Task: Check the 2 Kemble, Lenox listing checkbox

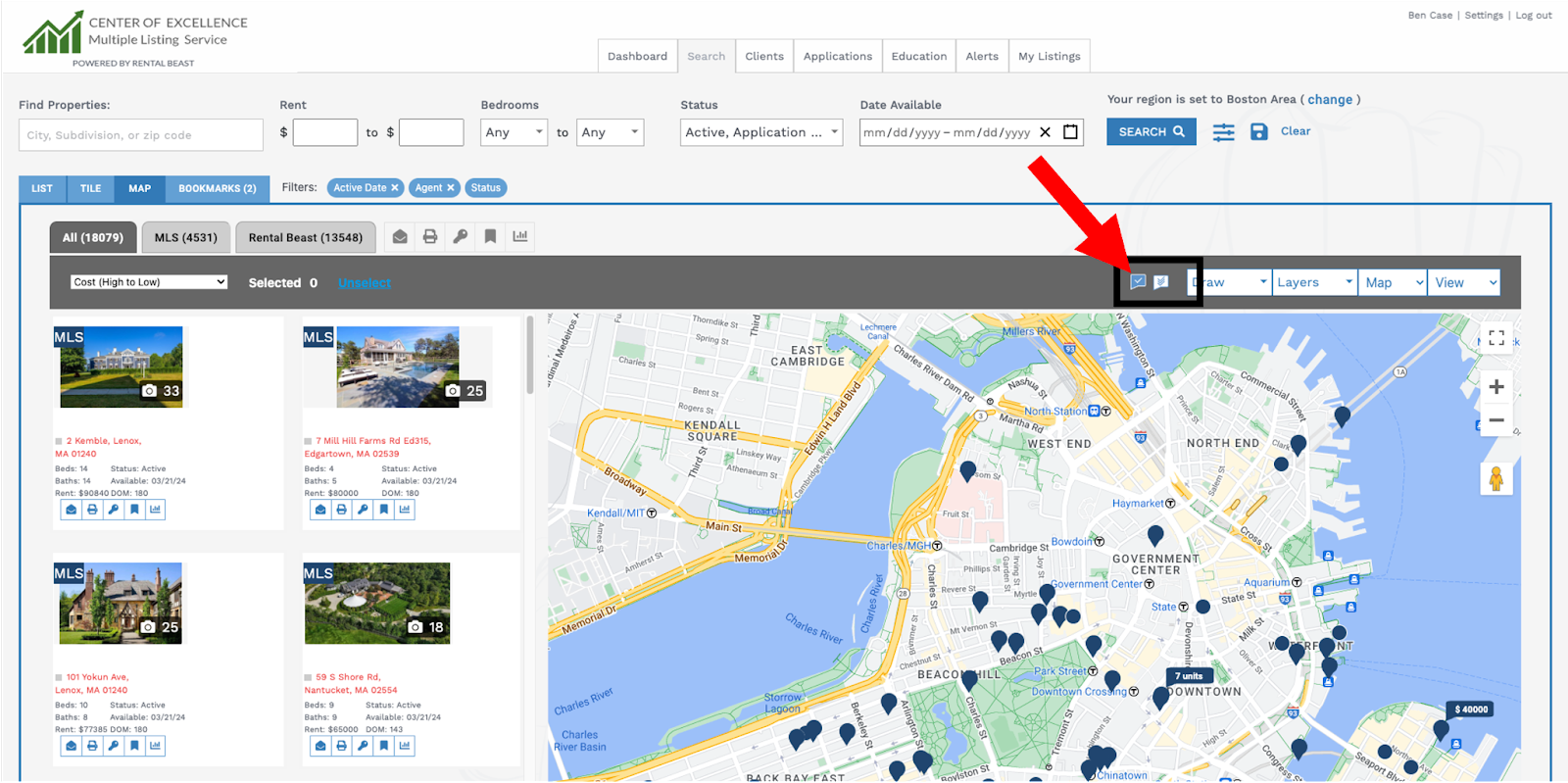Action: [x=59, y=442]
